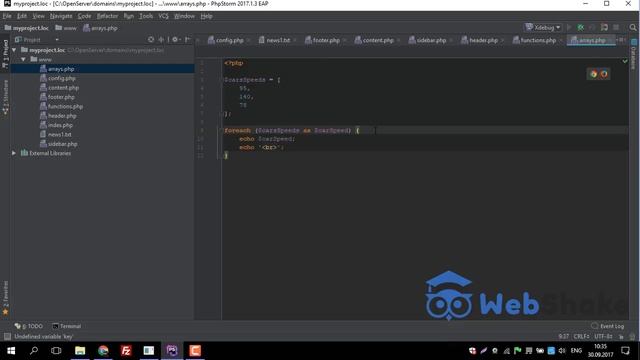Screen dimensions: 640x360
Task: Open the Event Log button
Action: pos(608,326)
